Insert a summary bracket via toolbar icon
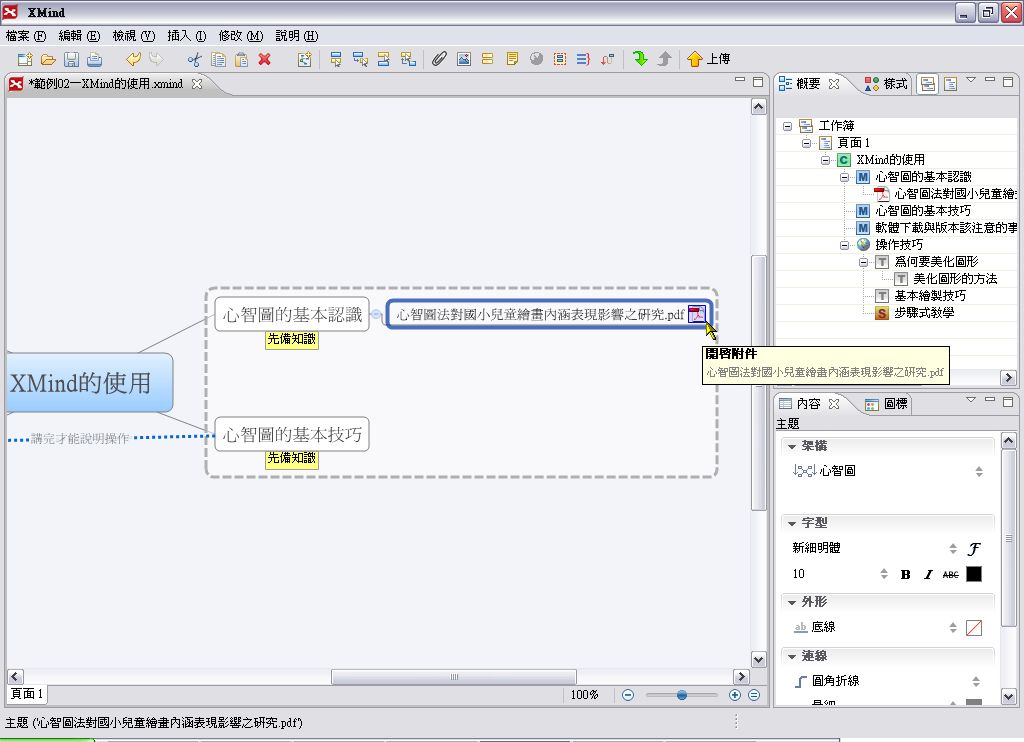1024x742 pixels. tap(583, 59)
